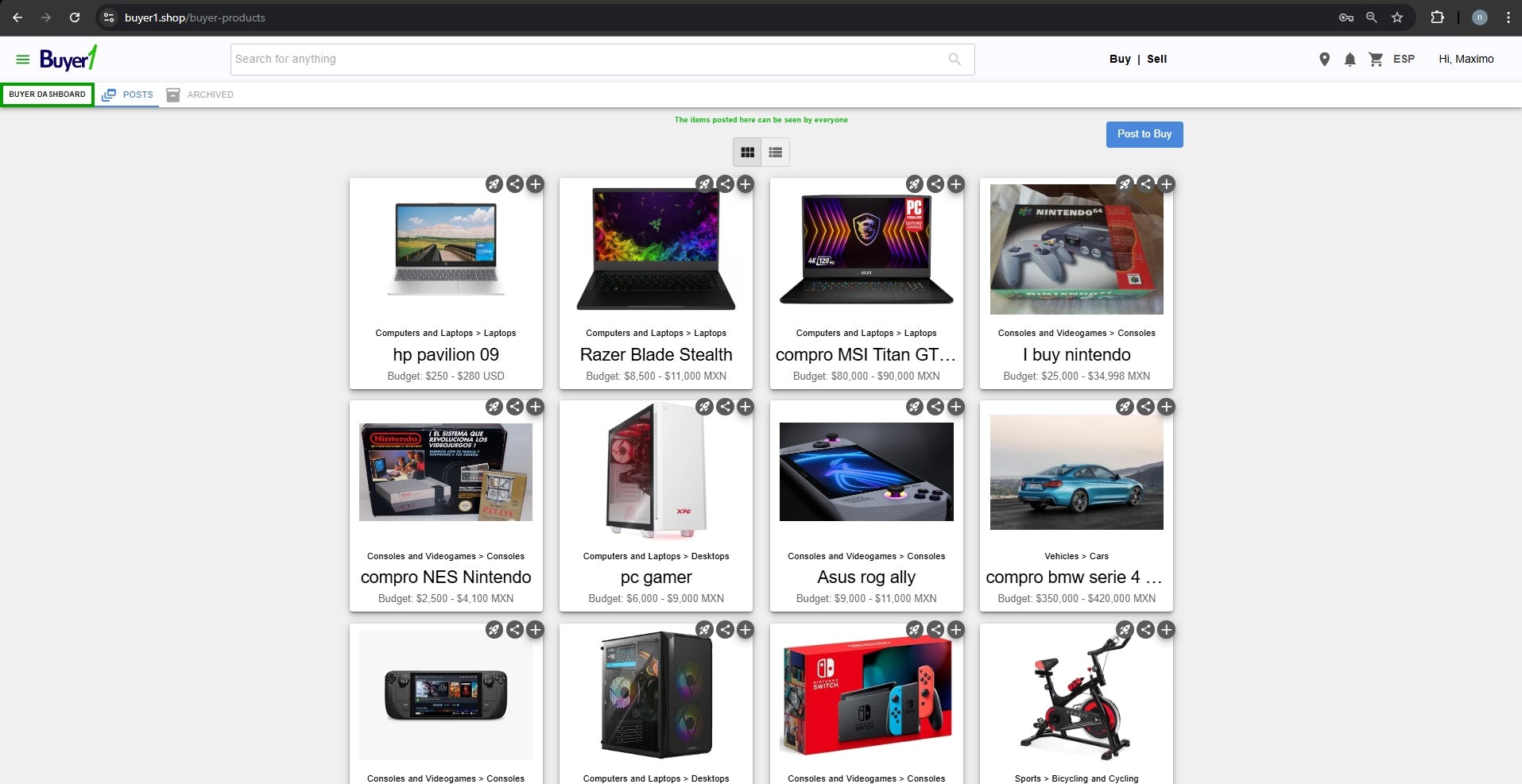Share the compro MSI Titan post
1522x784 pixels.
coord(935,184)
